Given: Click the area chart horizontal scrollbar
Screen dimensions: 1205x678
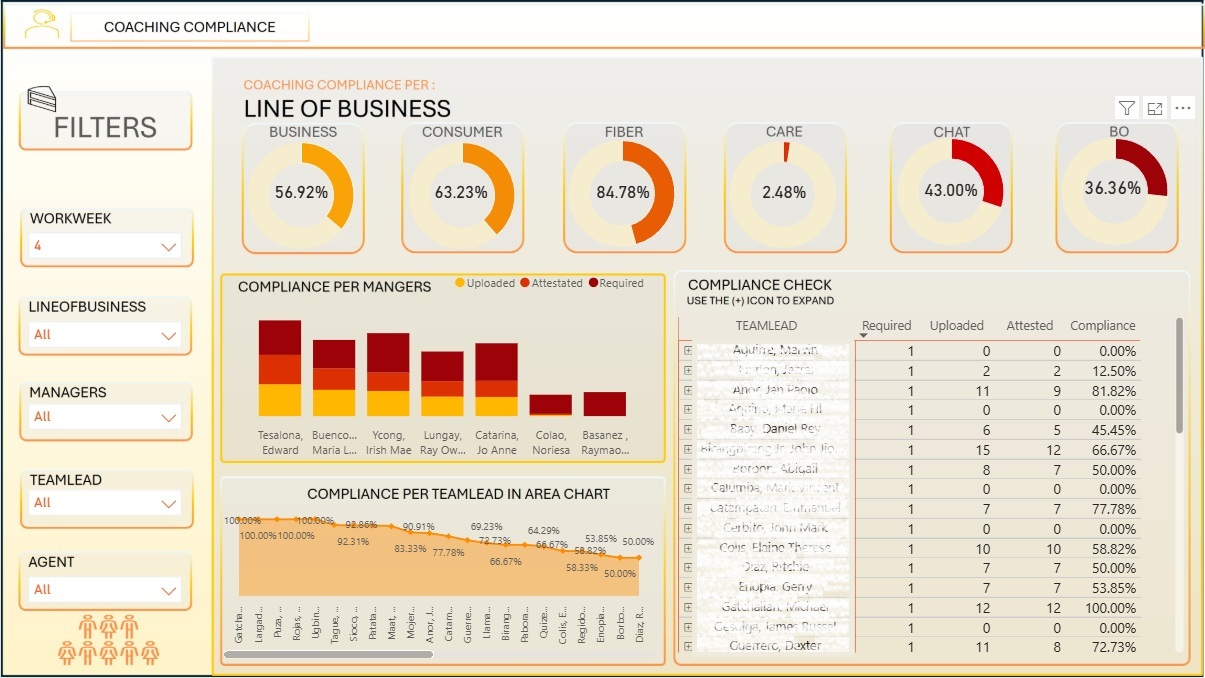Looking at the screenshot, I should [x=328, y=655].
